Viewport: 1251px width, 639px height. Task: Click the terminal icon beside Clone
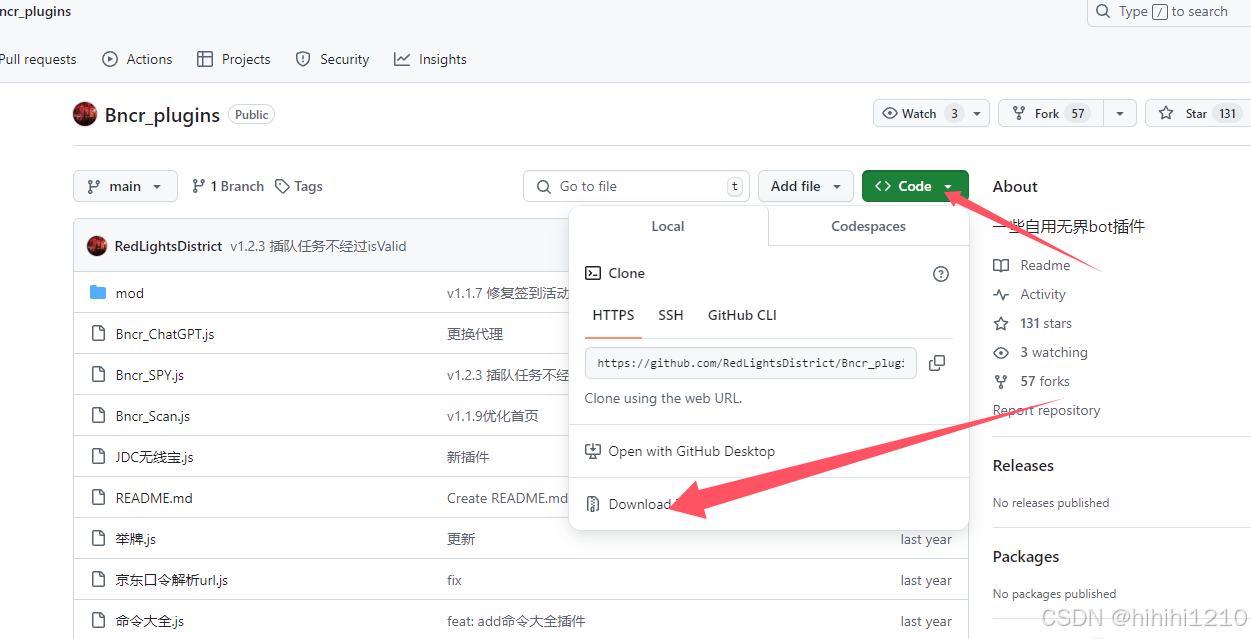pos(593,273)
